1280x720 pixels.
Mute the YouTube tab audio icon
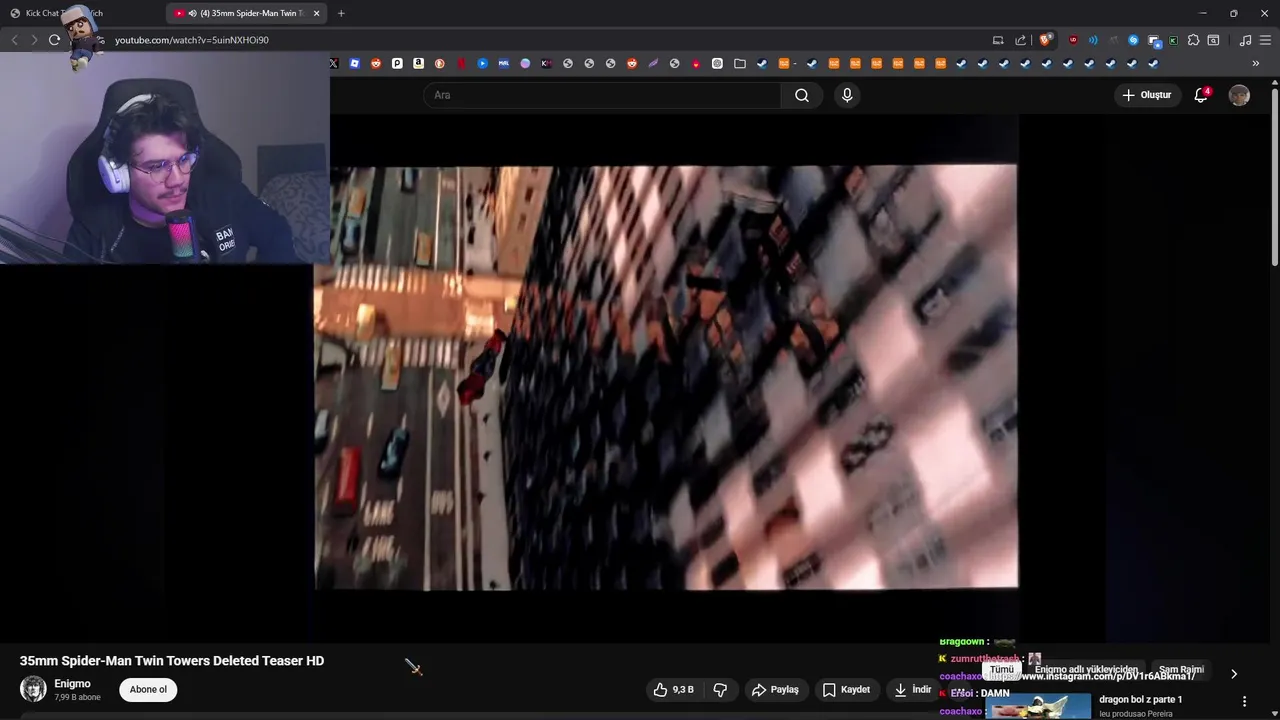tap(192, 13)
